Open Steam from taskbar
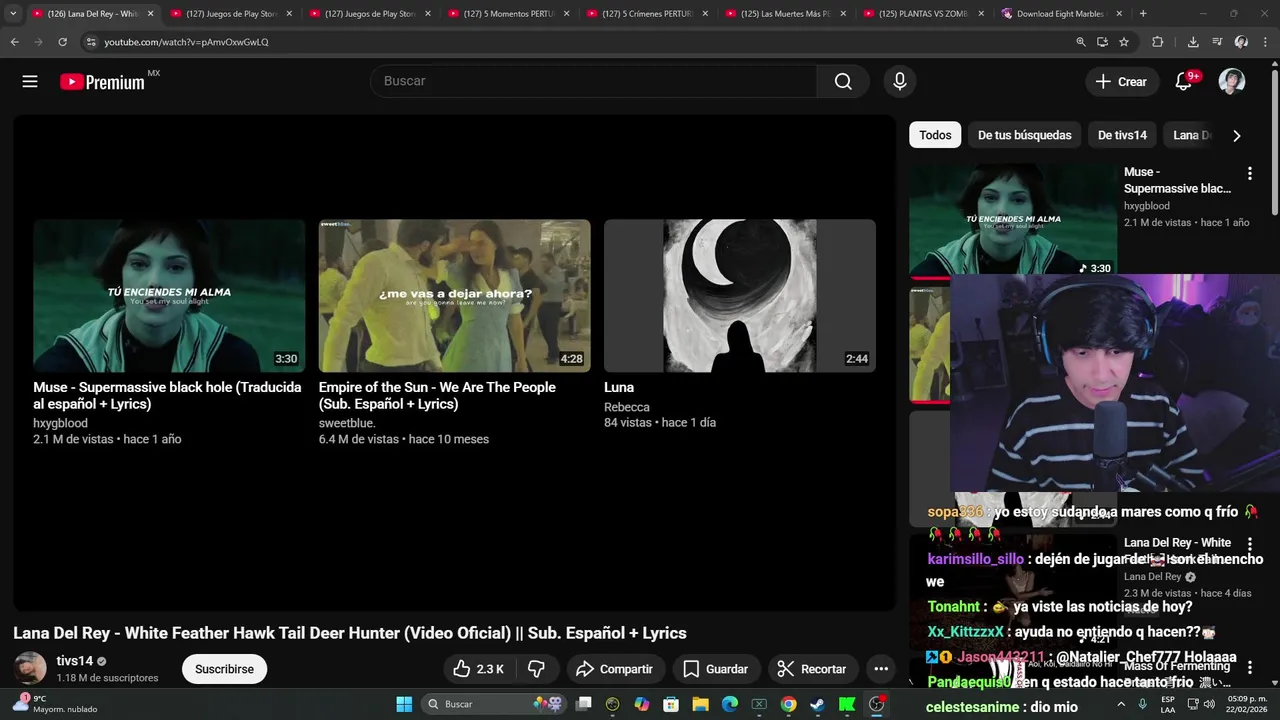 (817, 704)
